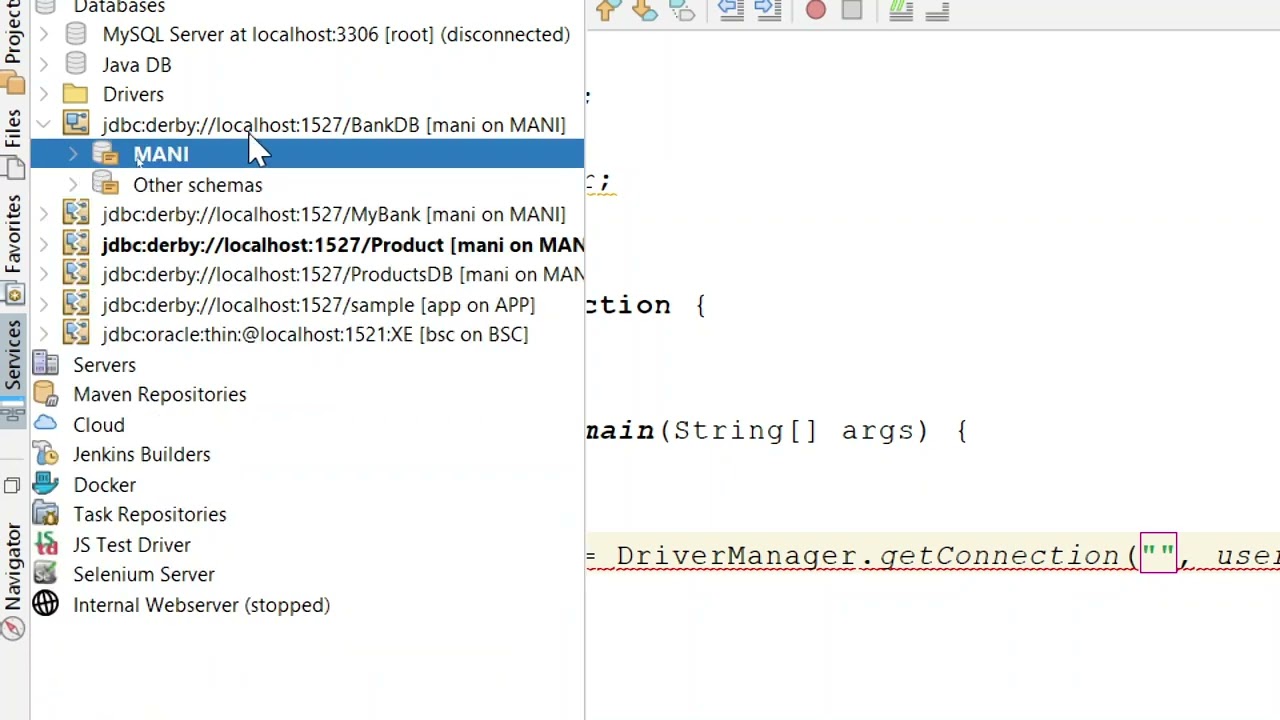Click the Task Repositories icon
The height and width of the screenshot is (720, 1280).
click(46, 514)
